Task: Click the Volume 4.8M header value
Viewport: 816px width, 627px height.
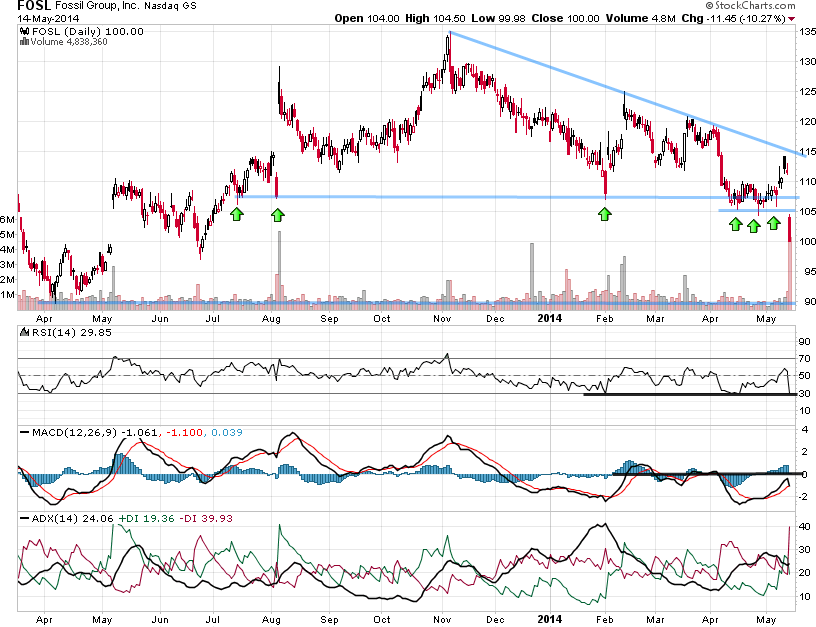Action: coord(641,18)
